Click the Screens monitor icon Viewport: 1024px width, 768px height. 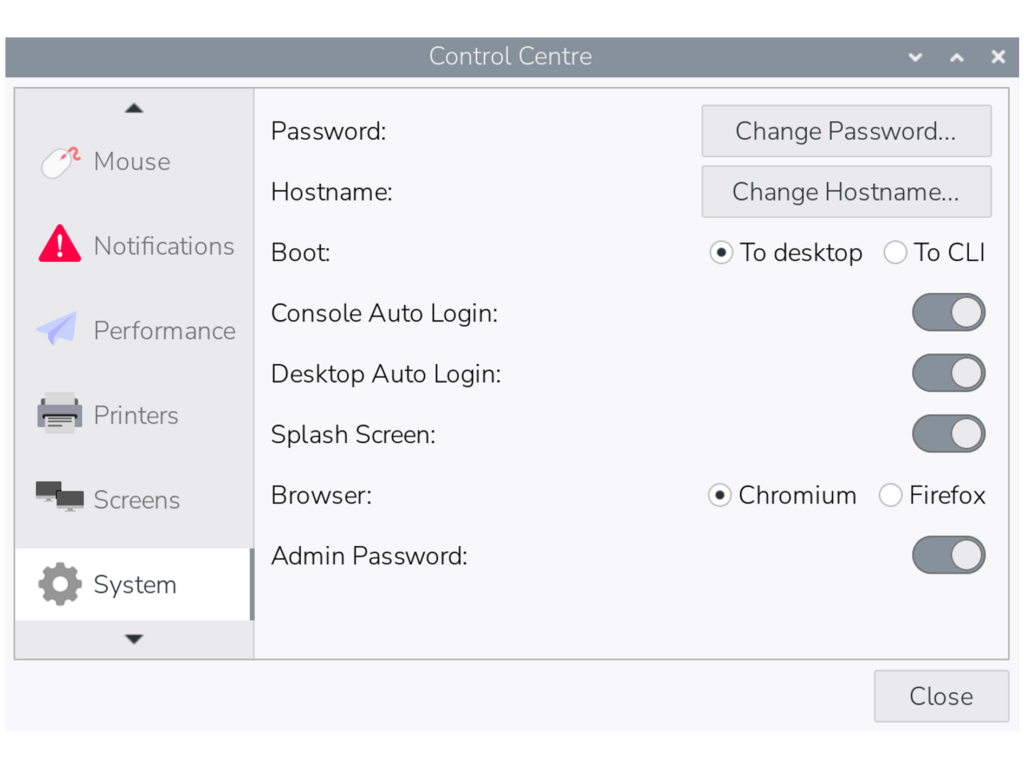(60, 498)
